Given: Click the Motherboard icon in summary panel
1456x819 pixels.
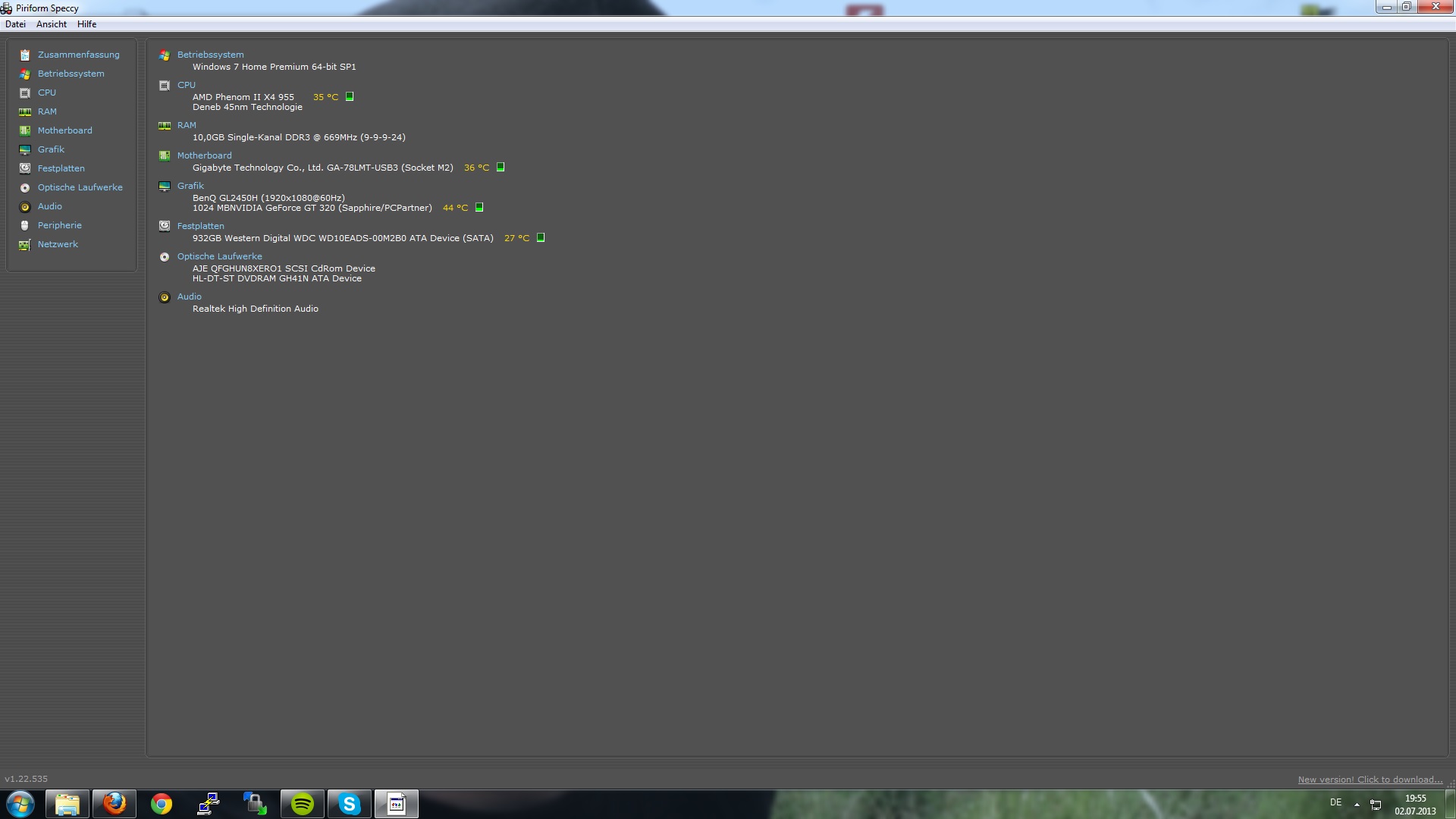Looking at the screenshot, I should pos(165,156).
